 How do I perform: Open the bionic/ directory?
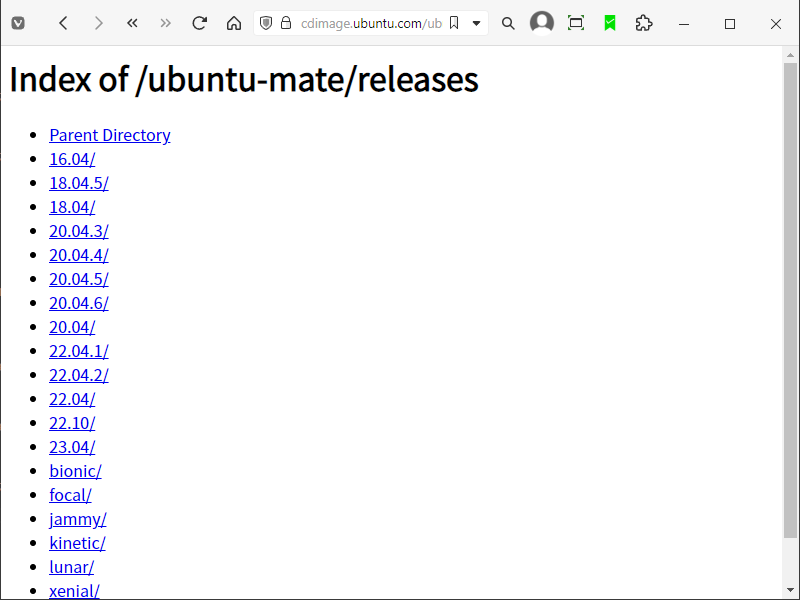(x=76, y=471)
